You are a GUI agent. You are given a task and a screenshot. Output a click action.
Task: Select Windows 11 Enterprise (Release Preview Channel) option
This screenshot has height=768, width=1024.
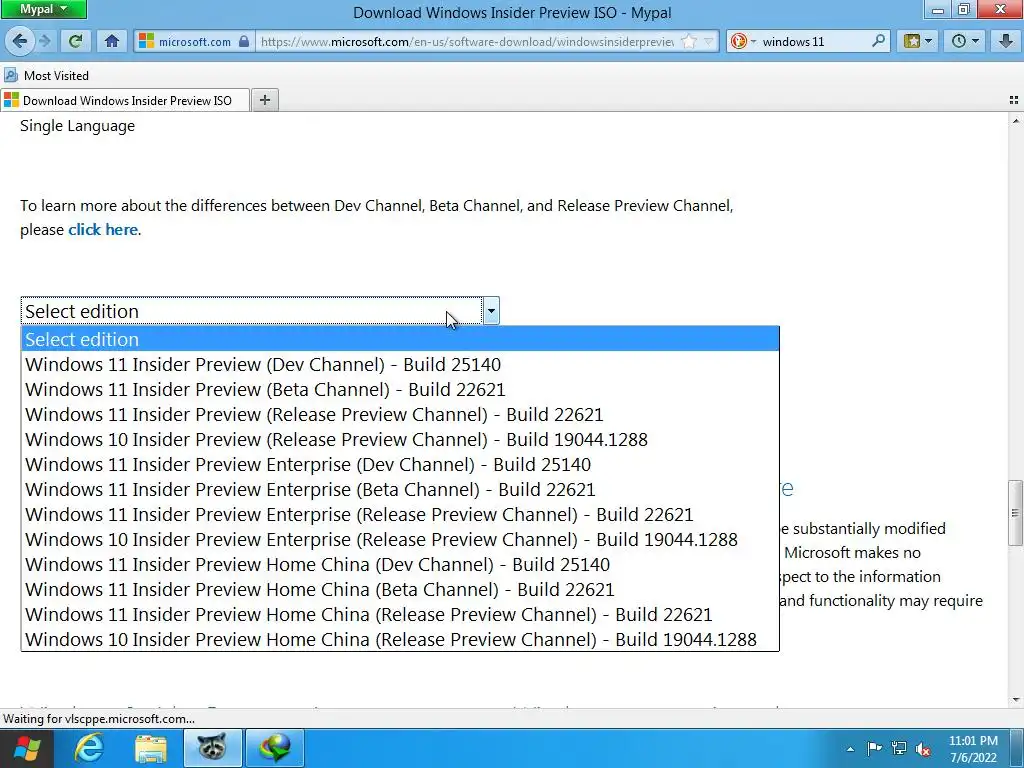click(x=400, y=515)
